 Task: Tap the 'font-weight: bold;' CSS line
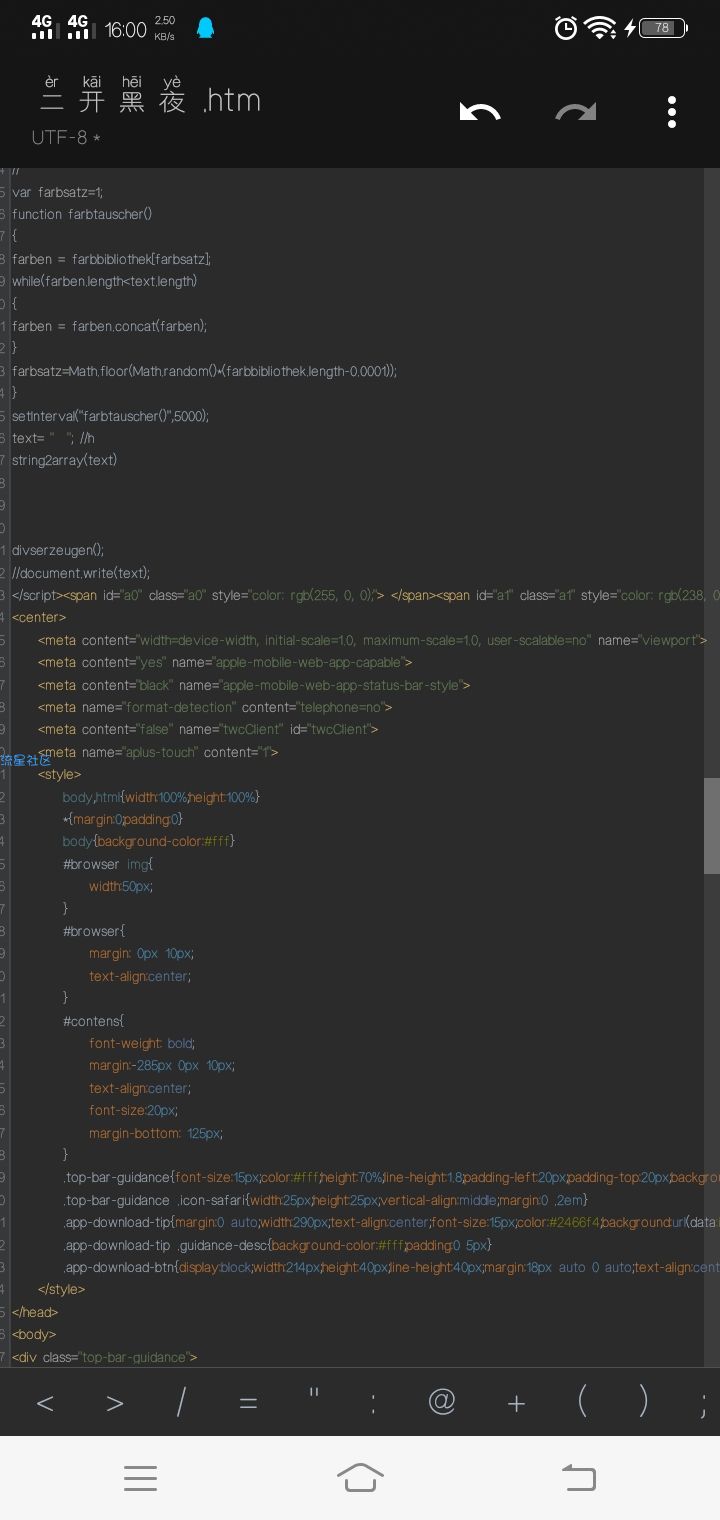pyautogui.click(x=142, y=1043)
